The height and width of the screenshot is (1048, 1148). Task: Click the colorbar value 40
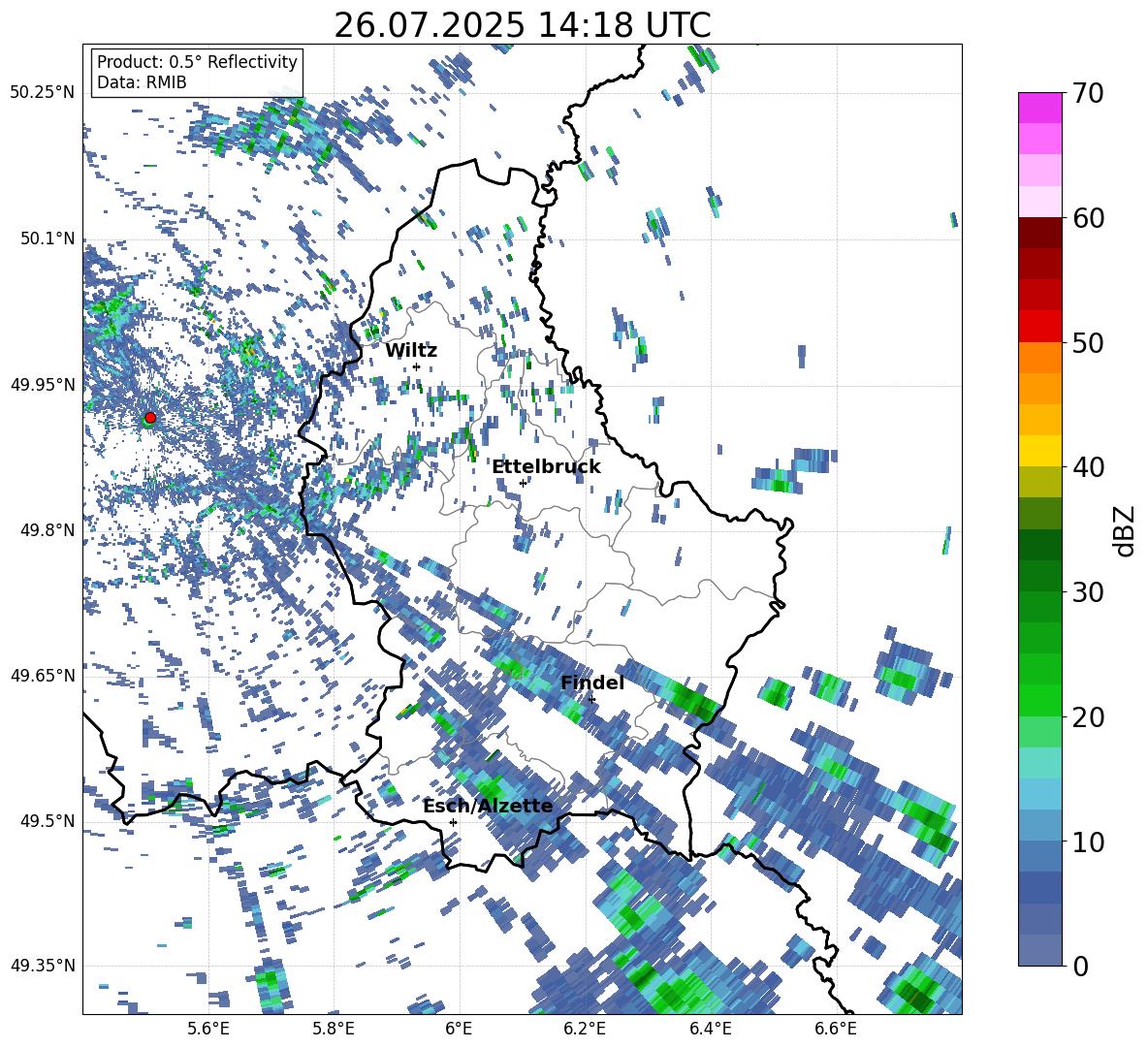(1088, 467)
